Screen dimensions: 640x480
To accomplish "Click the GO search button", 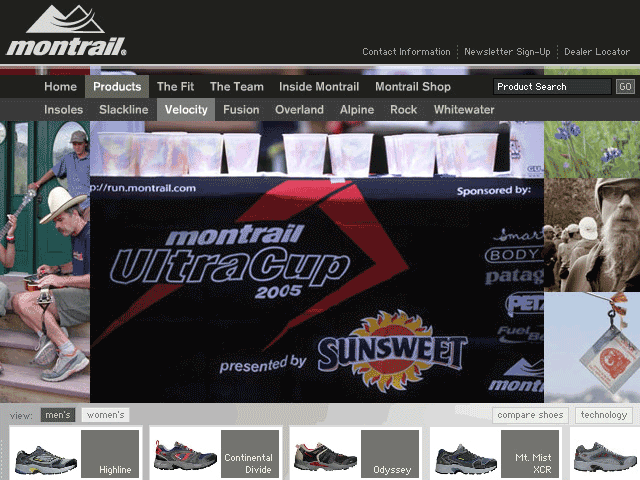I will click(x=625, y=87).
